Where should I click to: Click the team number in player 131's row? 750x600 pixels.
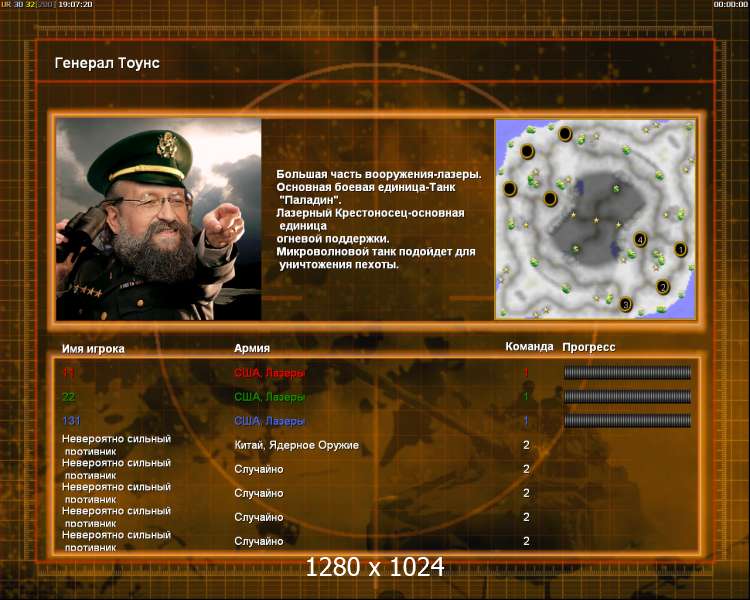tap(526, 421)
